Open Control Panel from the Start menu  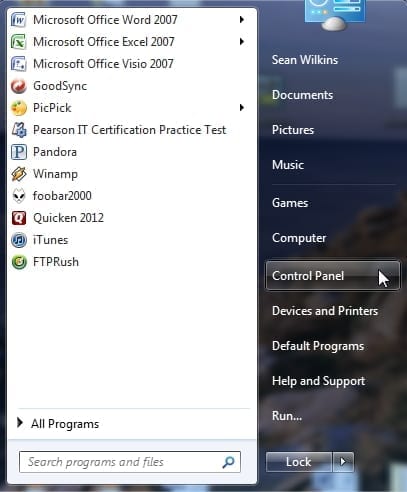333,276
